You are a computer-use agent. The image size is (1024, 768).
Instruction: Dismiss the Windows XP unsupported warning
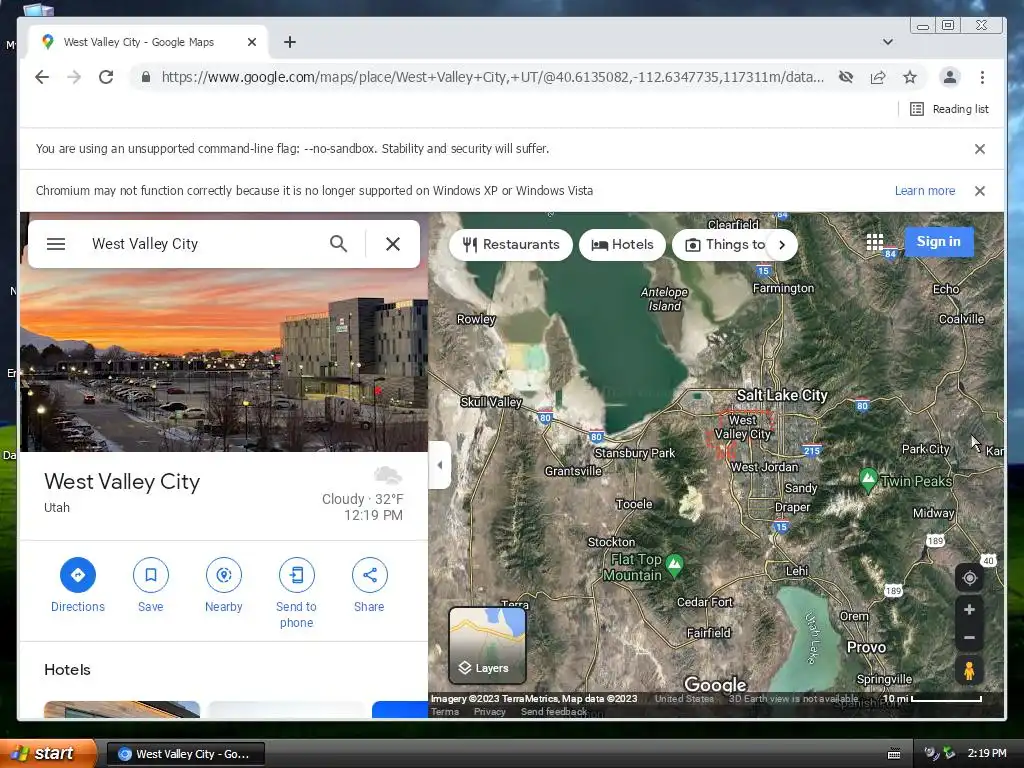[x=980, y=191]
